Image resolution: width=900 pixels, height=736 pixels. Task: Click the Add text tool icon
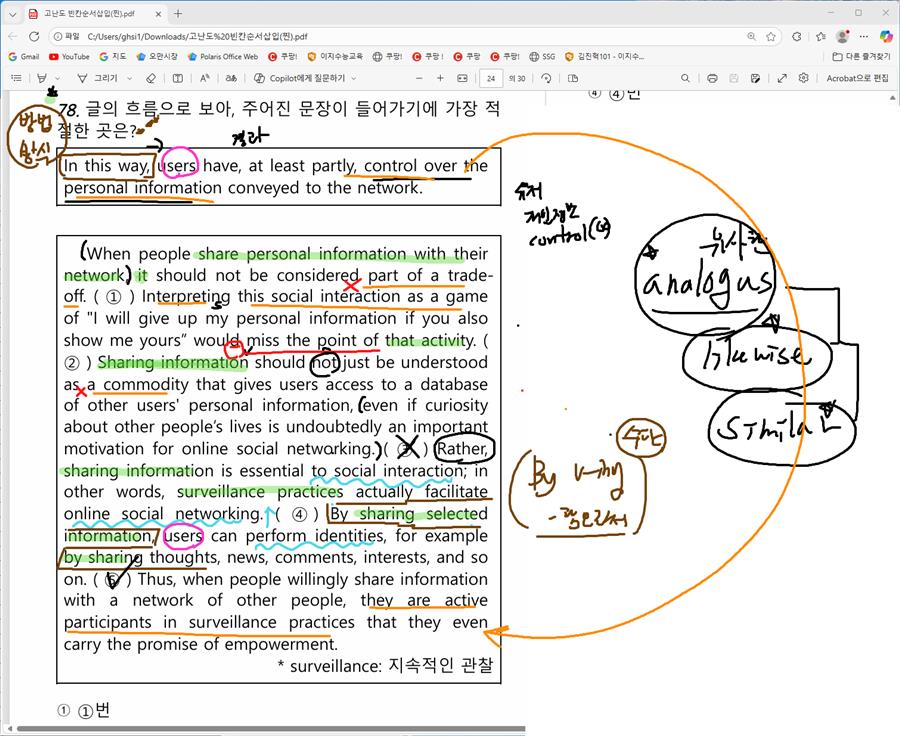pos(178,78)
